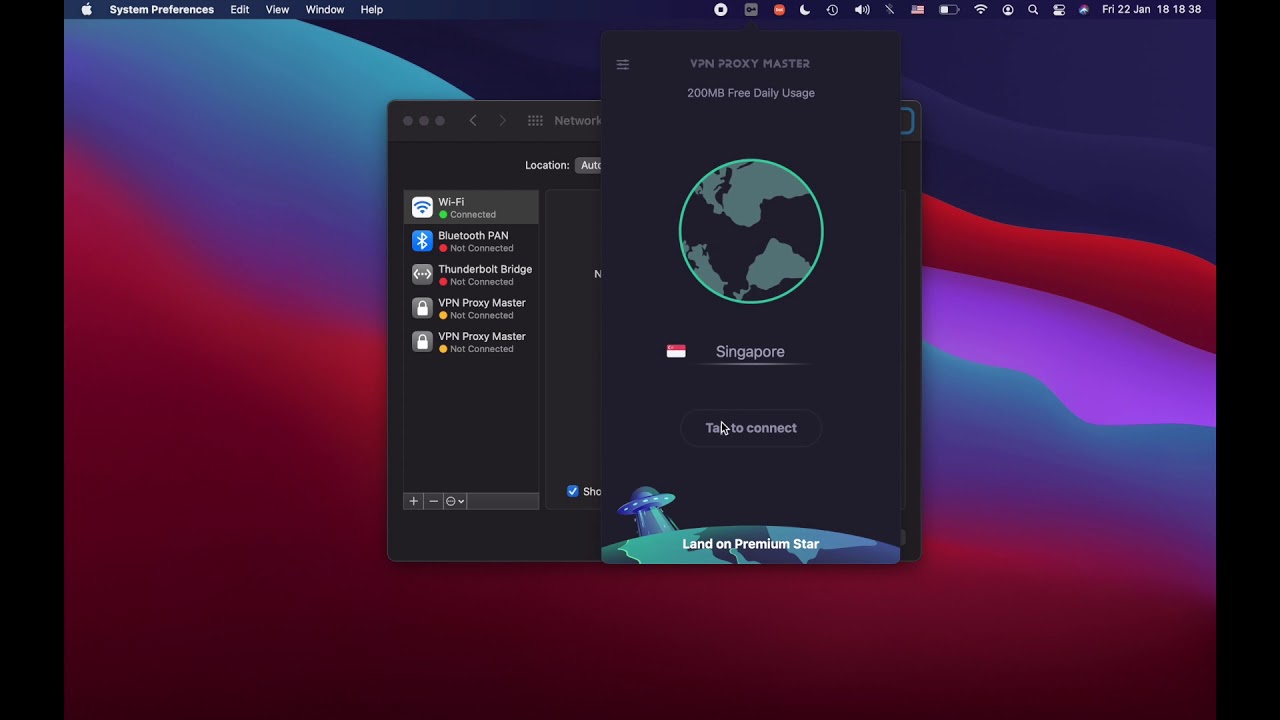Open Land on Premium Star banner
This screenshot has height=720, width=1280.
pyautogui.click(x=750, y=544)
